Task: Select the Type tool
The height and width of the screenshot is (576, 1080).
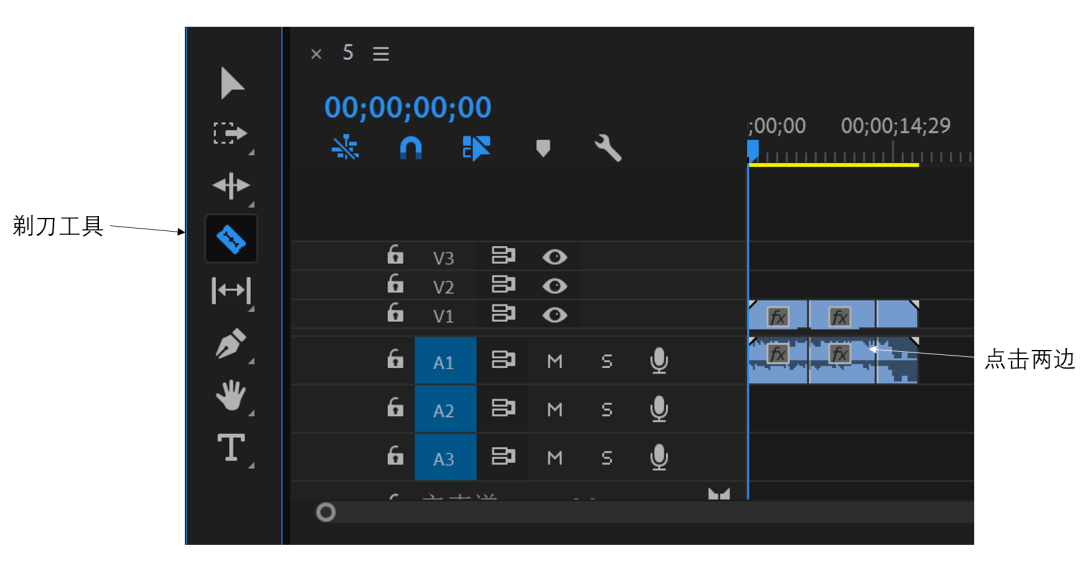Action: [231, 447]
